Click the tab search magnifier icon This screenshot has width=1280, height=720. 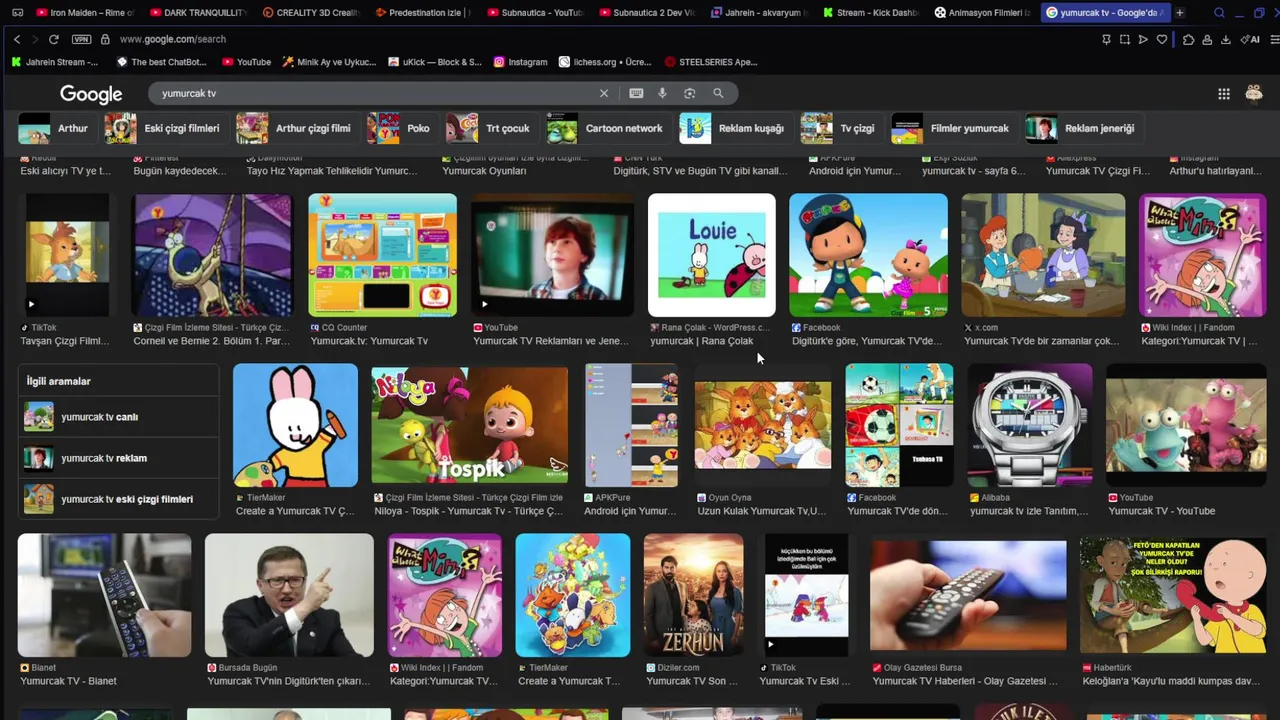tap(1219, 13)
